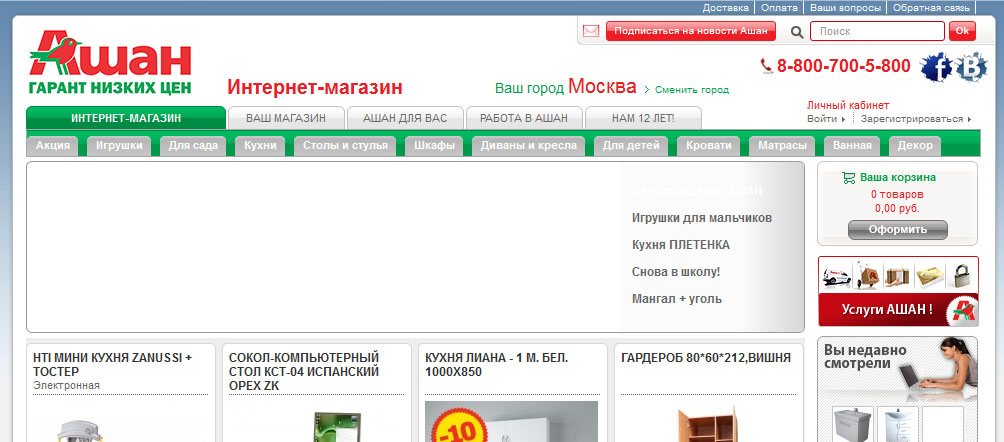The height and width of the screenshot is (442, 1004).
Task: Click Войти to log in
Action: (x=822, y=119)
